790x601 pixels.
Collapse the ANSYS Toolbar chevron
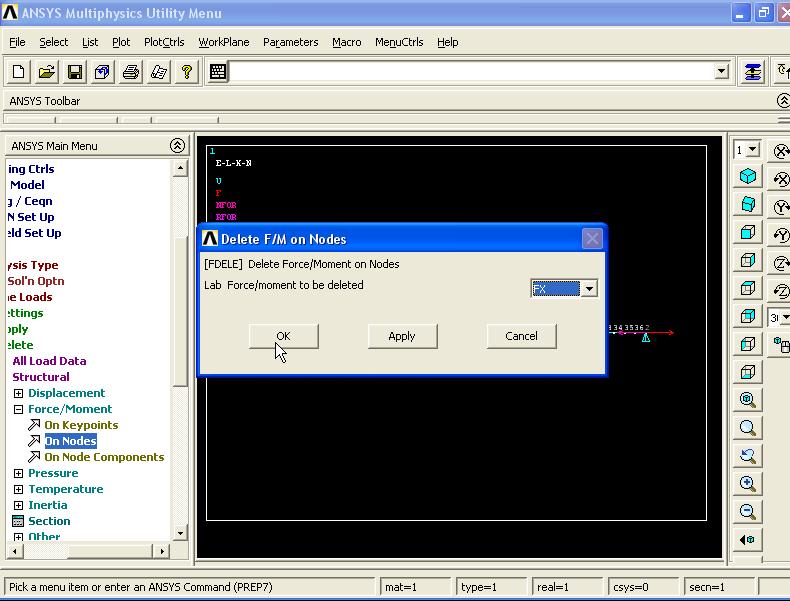pyautogui.click(x=783, y=101)
